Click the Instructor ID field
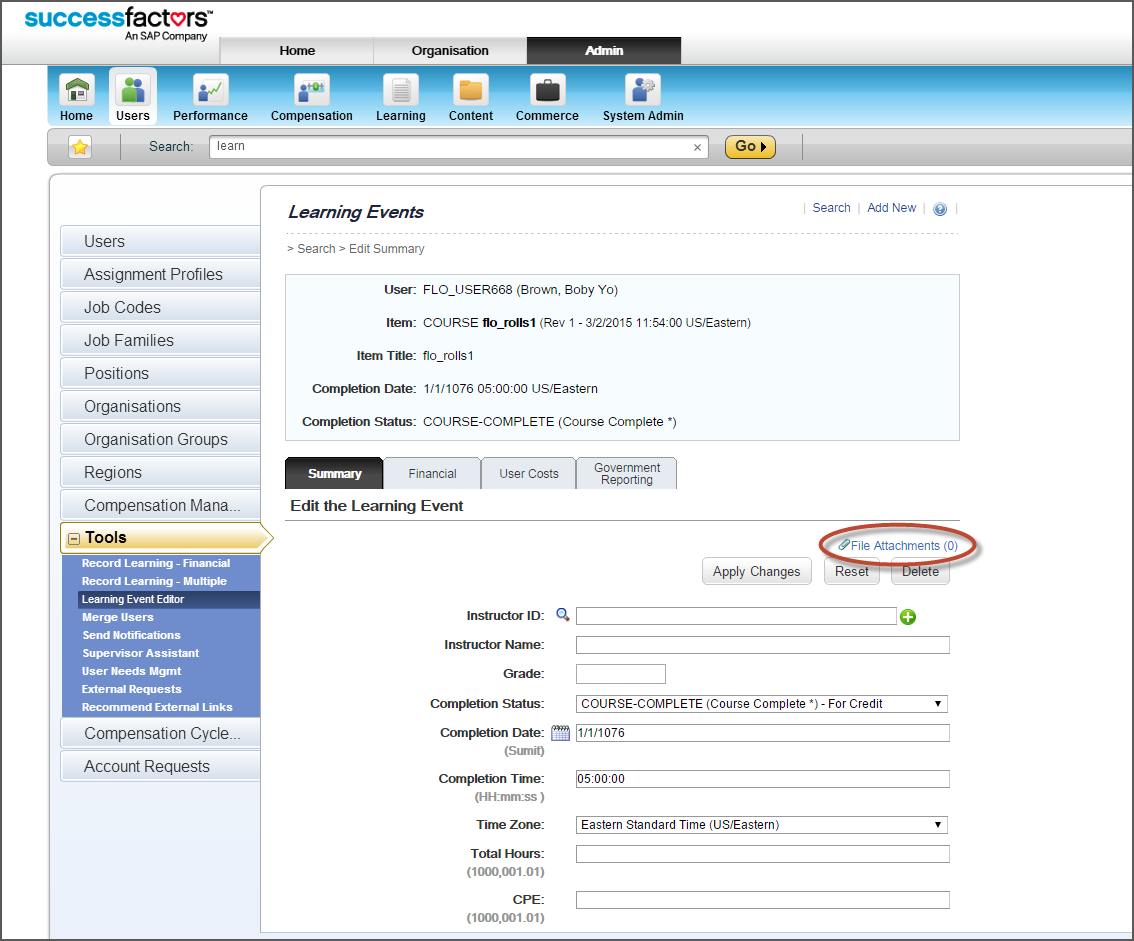1134x941 pixels. click(736, 616)
